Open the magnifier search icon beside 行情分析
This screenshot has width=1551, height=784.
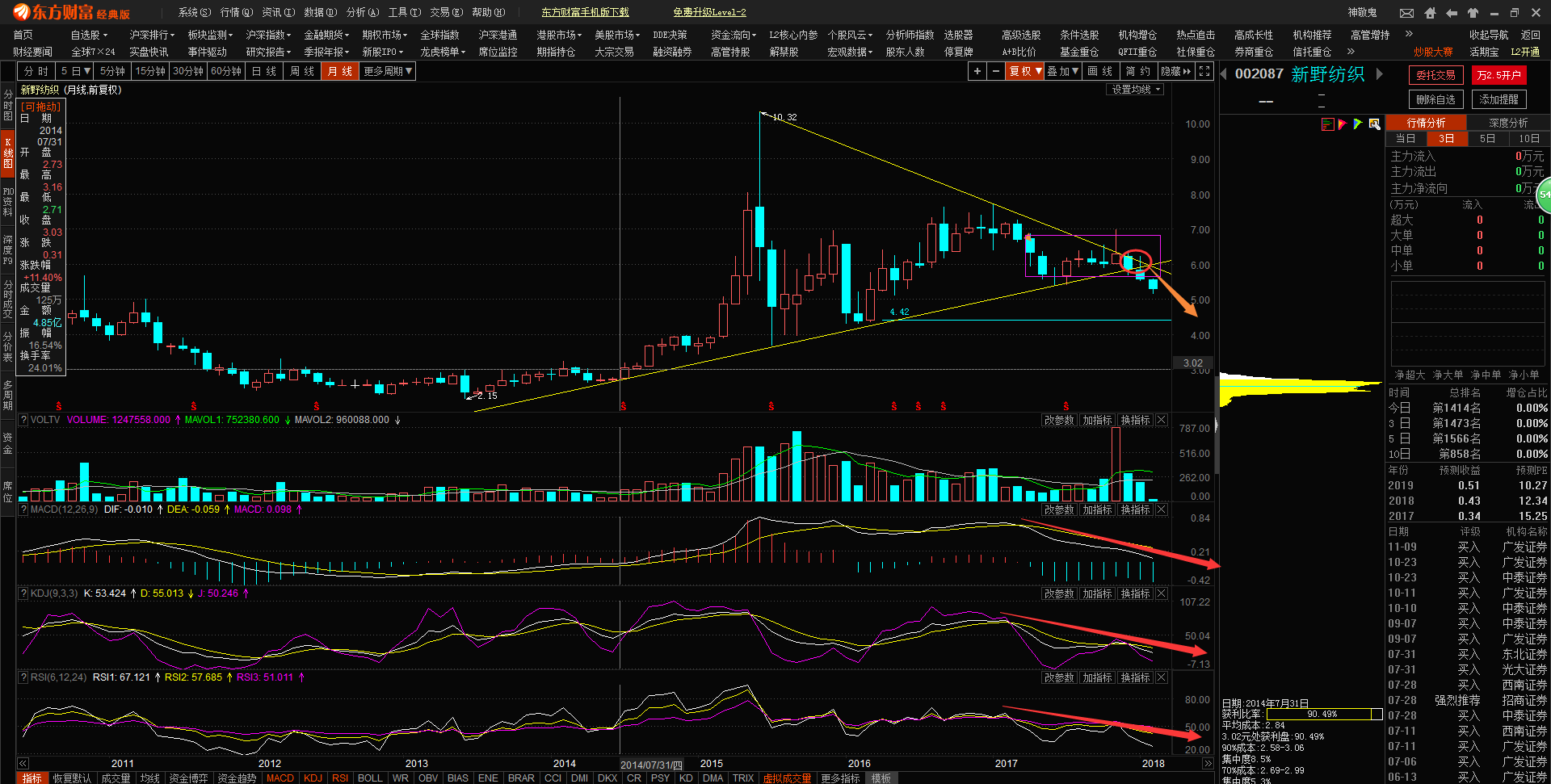[x=1374, y=124]
